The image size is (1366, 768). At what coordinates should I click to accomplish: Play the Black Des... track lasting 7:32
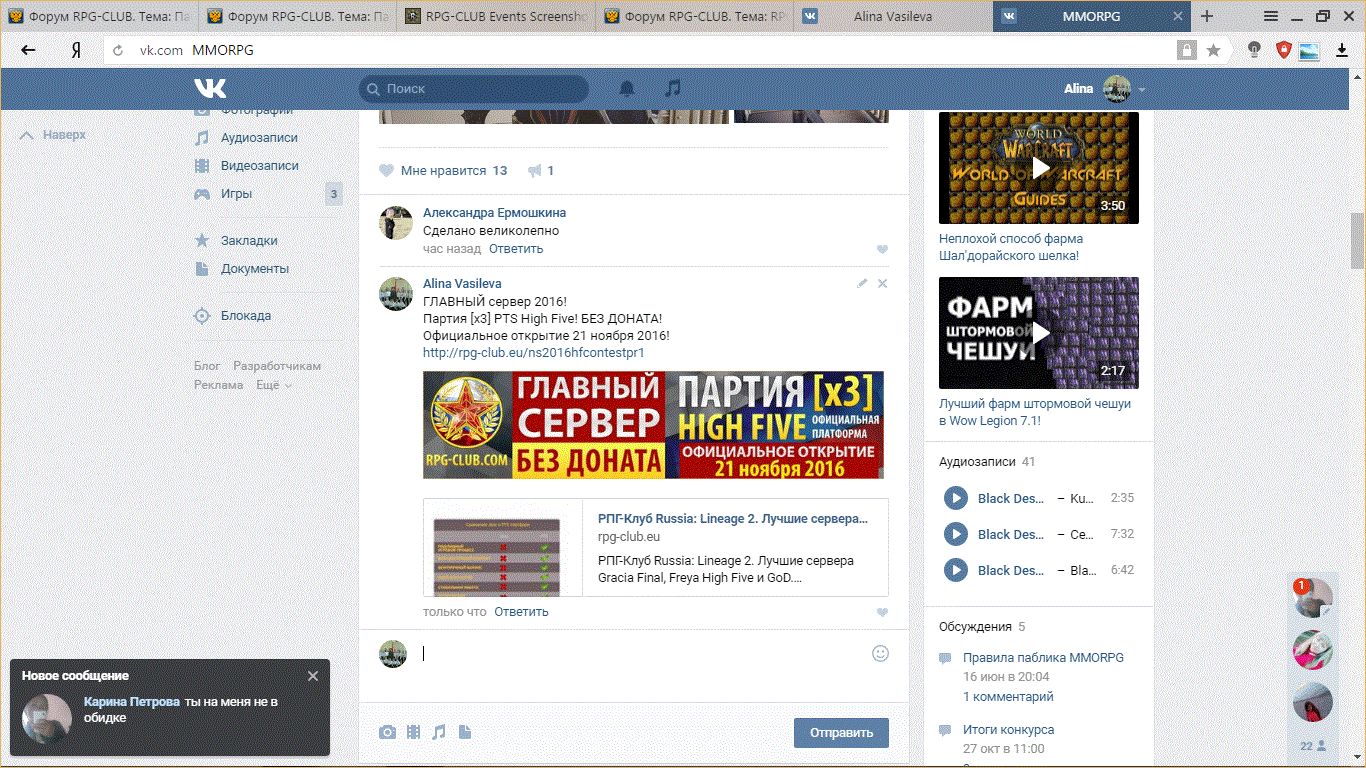pos(956,534)
